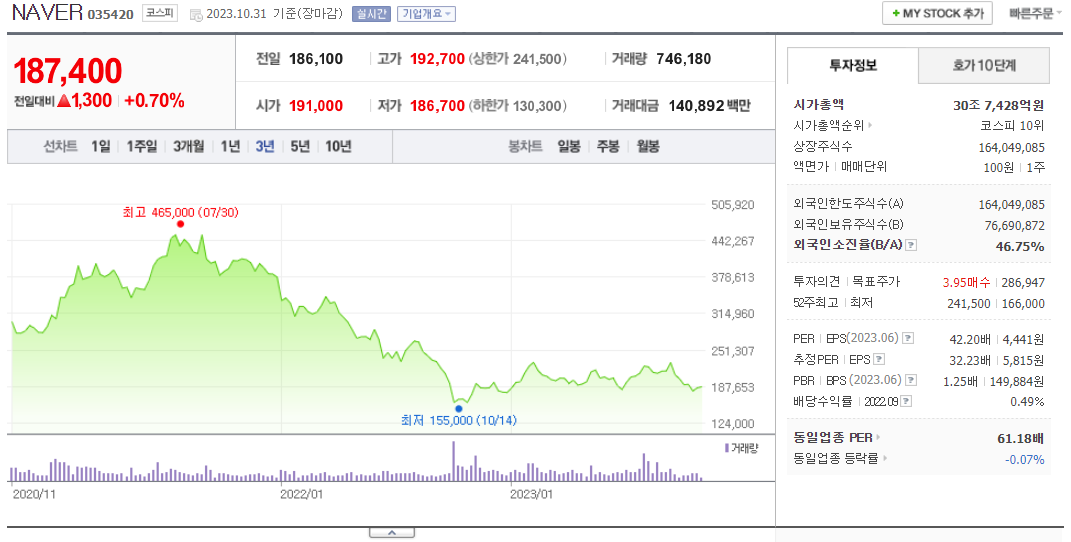1071x542 pixels.
Task: Click the calendar icon next to 2023.10.31
Action: pyautogui.click(x=196, y=14)
